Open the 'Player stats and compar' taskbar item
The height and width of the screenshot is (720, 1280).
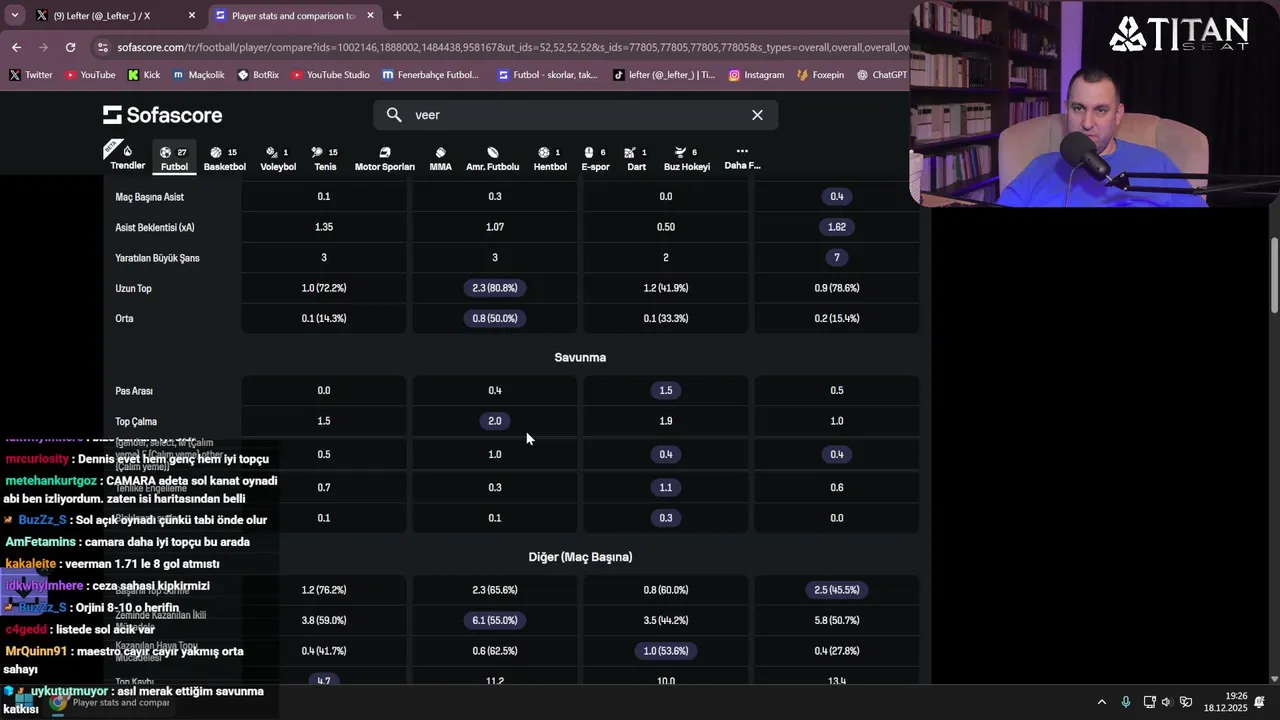pos(112,702)
